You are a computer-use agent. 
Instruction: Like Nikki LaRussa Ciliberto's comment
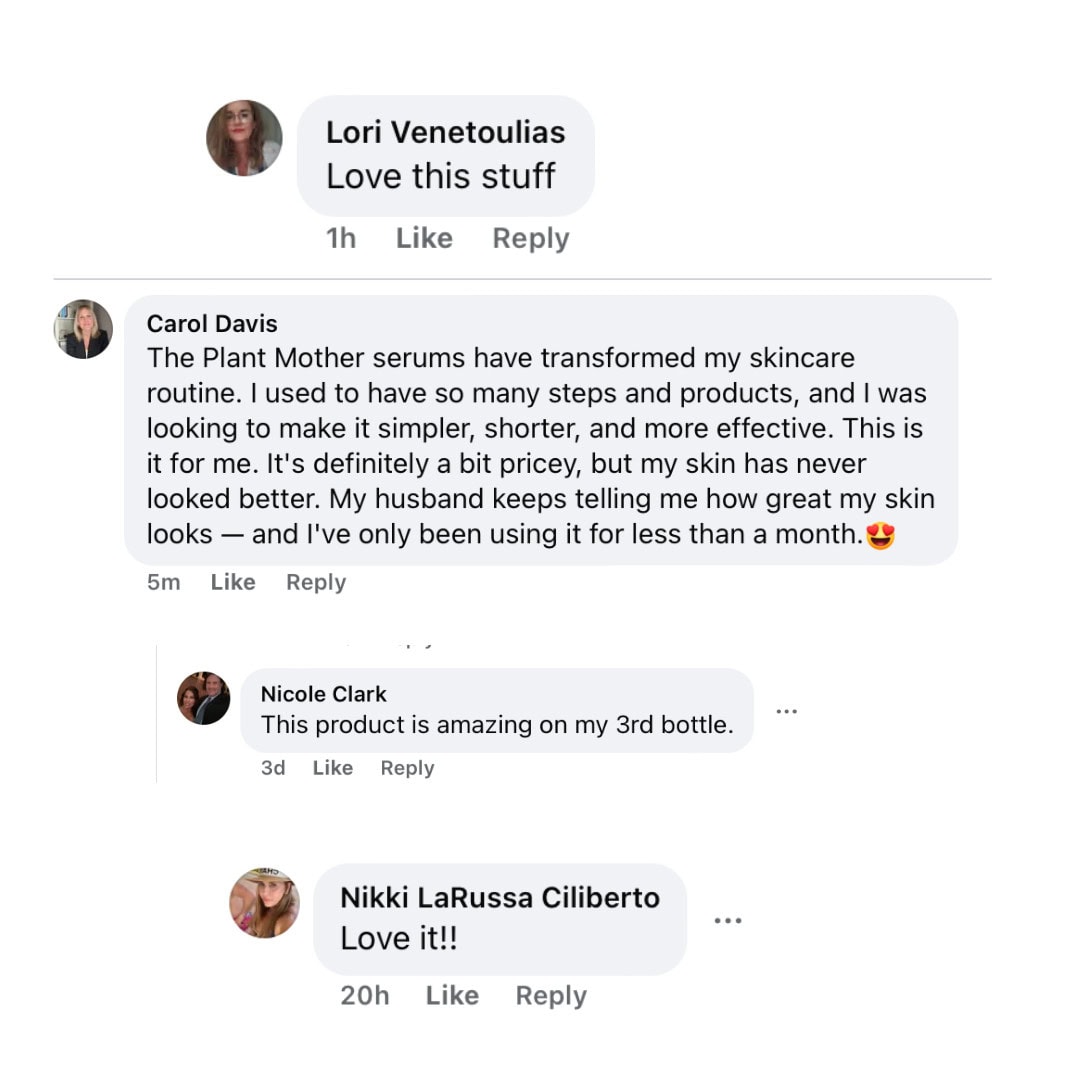452,995
